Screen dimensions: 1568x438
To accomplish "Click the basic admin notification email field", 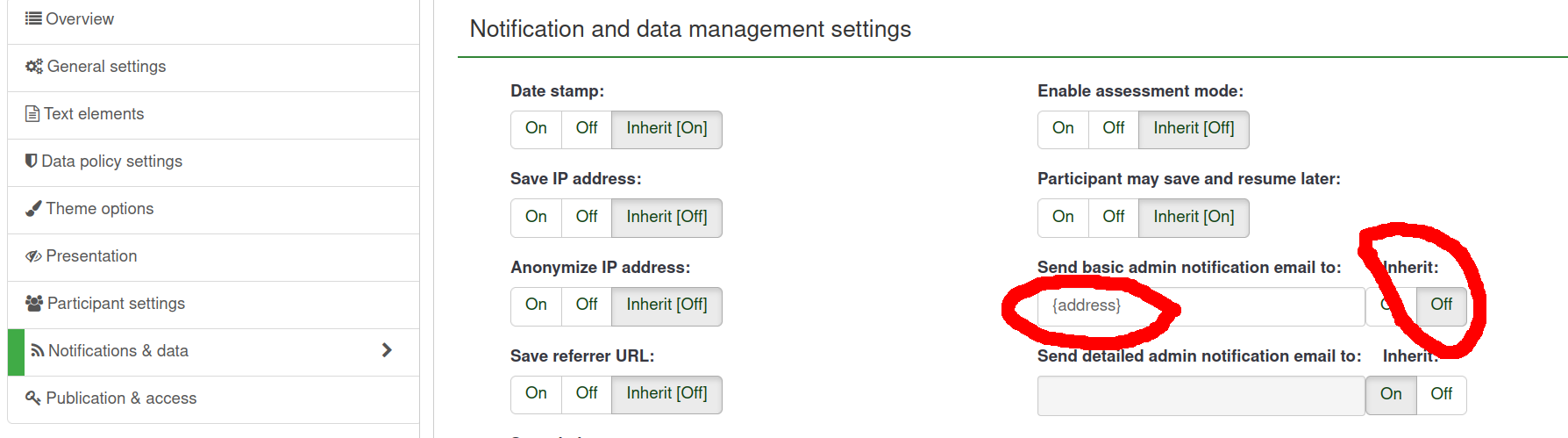I will (1201, 306).
